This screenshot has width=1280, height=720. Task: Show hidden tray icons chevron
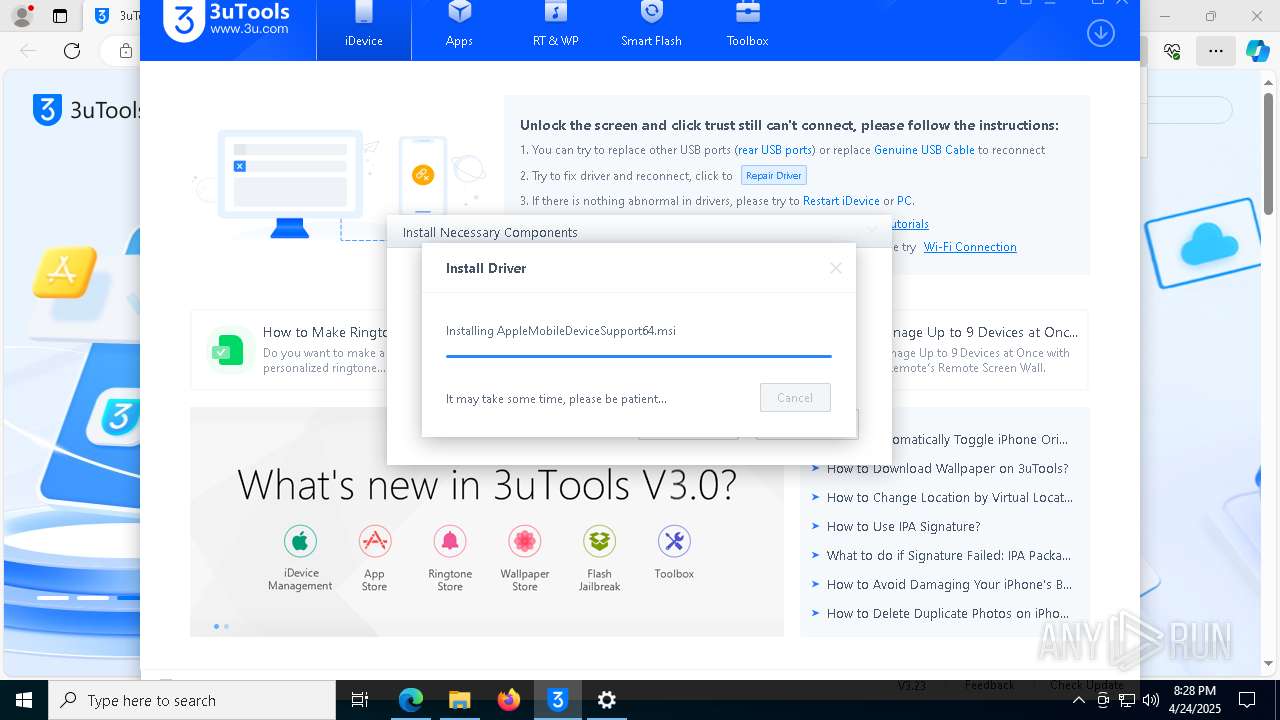pos(1079,700)
